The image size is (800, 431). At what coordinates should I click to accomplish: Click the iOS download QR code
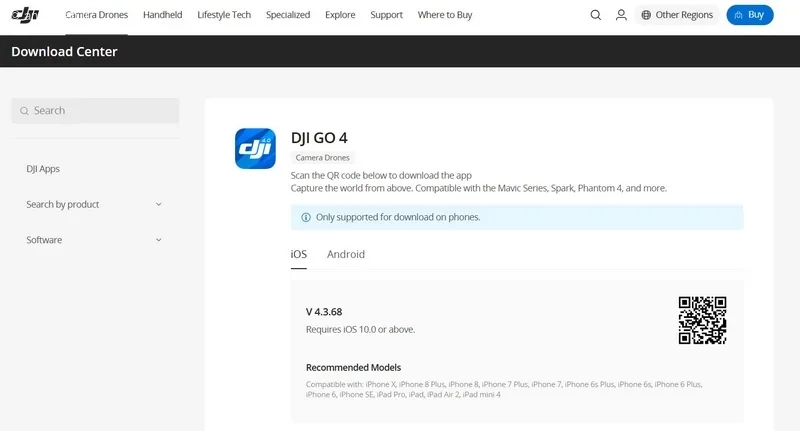pyautogui.click(x=702, y=320)
